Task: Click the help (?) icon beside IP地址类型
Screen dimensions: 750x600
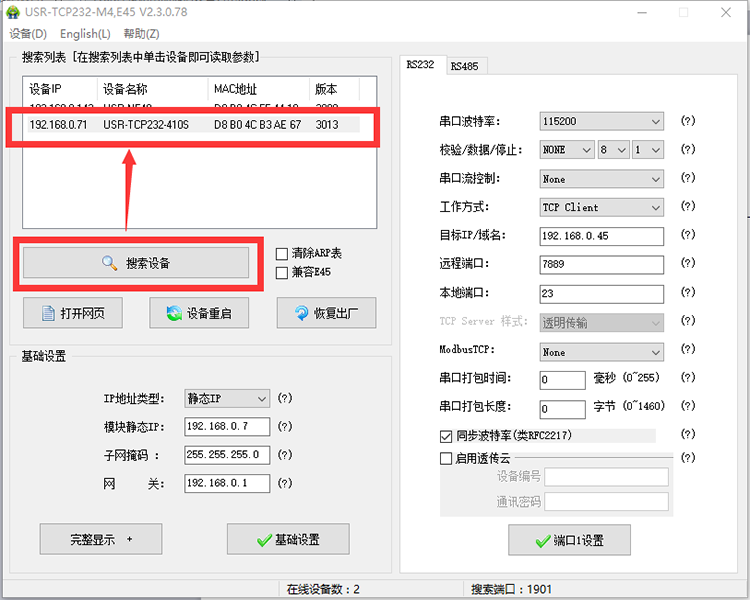Action: coord(285,398)
